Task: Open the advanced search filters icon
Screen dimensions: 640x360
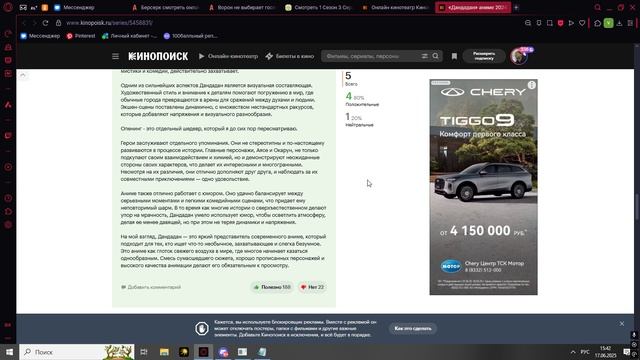Action: tap(424, 56)
